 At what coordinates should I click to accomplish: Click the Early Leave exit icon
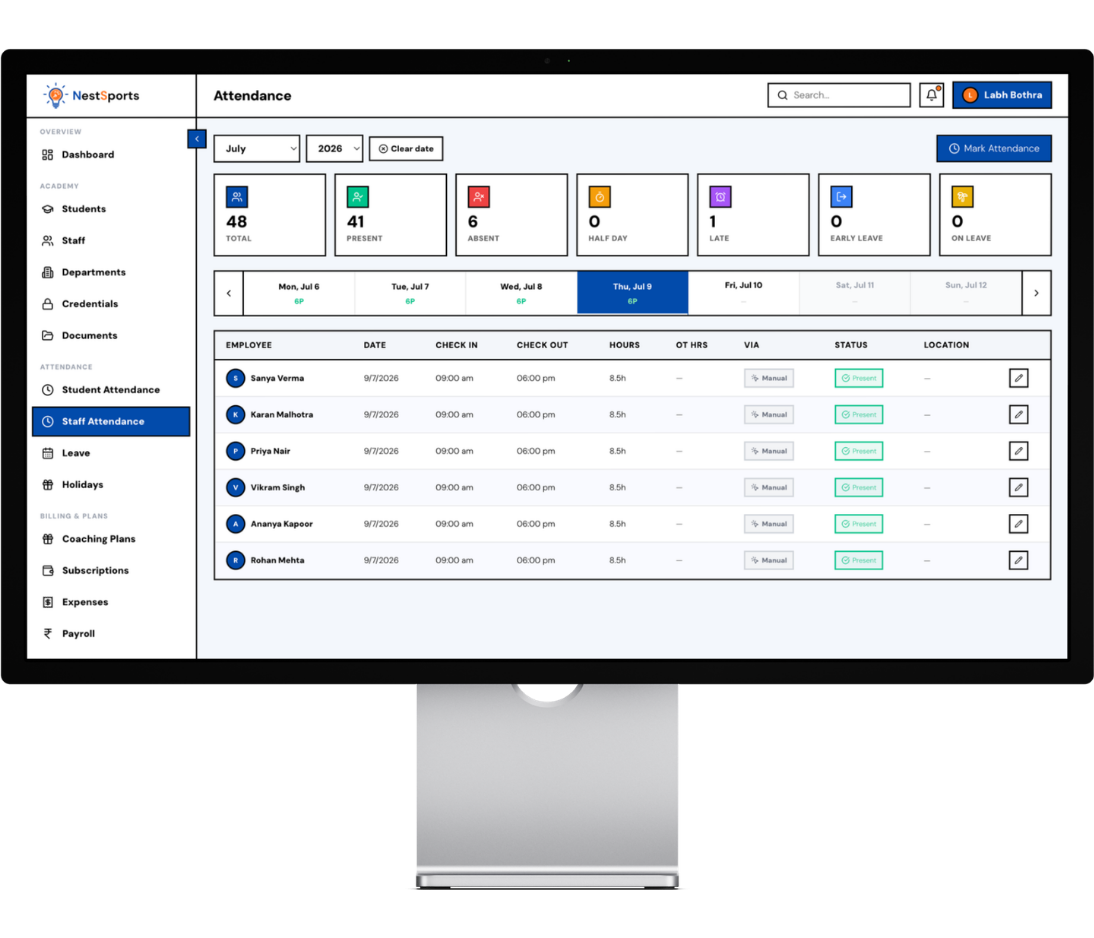(x=841, y=197)
